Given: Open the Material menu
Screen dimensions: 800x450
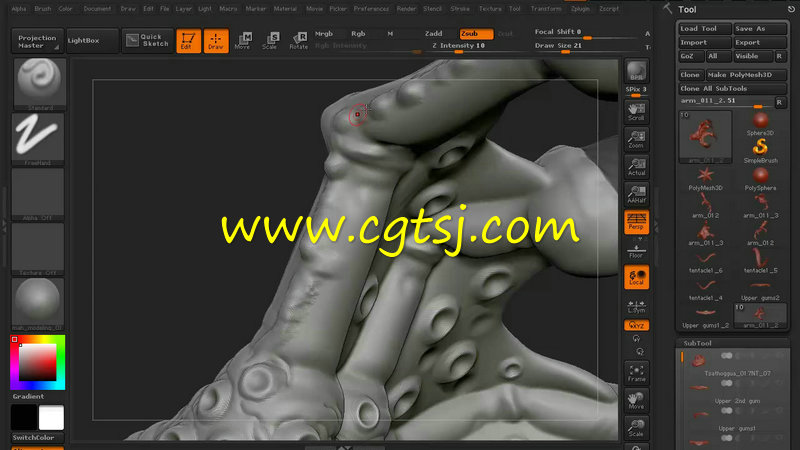Looking at the screenshot, I should point(285,9).
